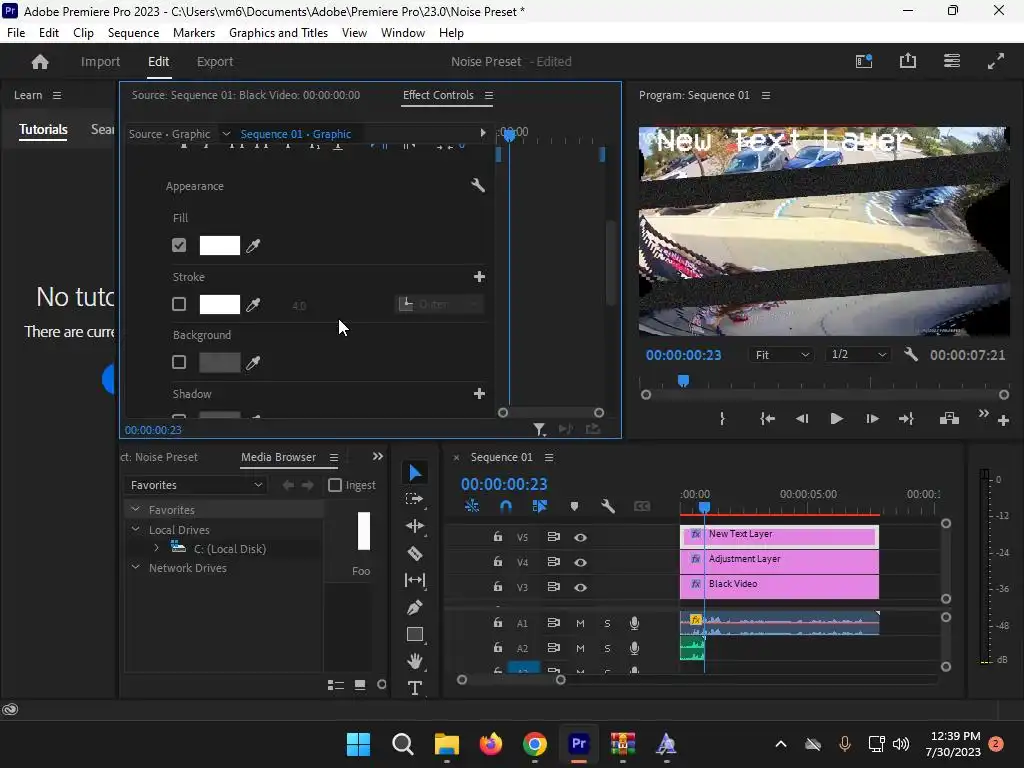Select the Hand tool
Screen dimensions: 1024x768
click(x=415, y=661)
